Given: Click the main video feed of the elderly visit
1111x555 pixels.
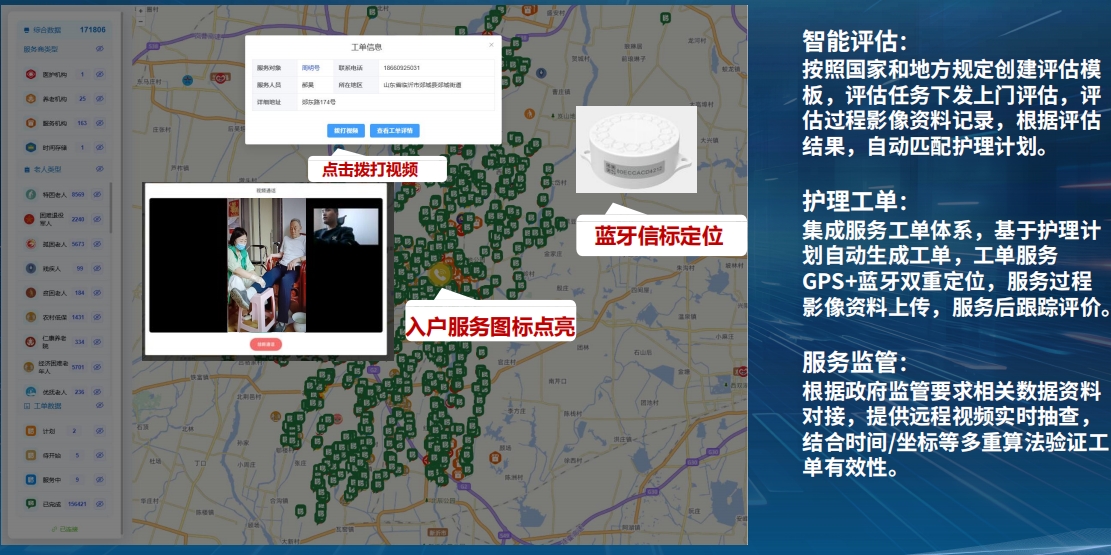Looking at the screenshot, I should 266,265.
